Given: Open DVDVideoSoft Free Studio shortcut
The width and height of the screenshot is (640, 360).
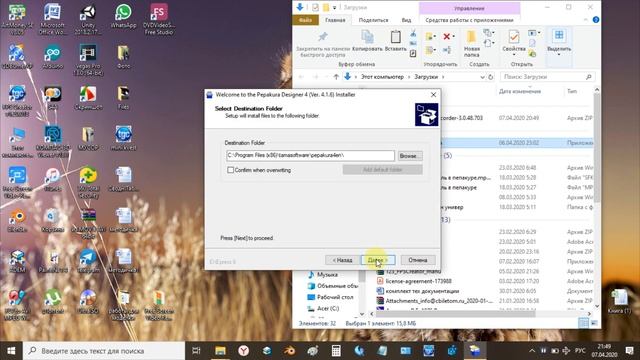Looking at the screenshot, I should tap(159, 20).
